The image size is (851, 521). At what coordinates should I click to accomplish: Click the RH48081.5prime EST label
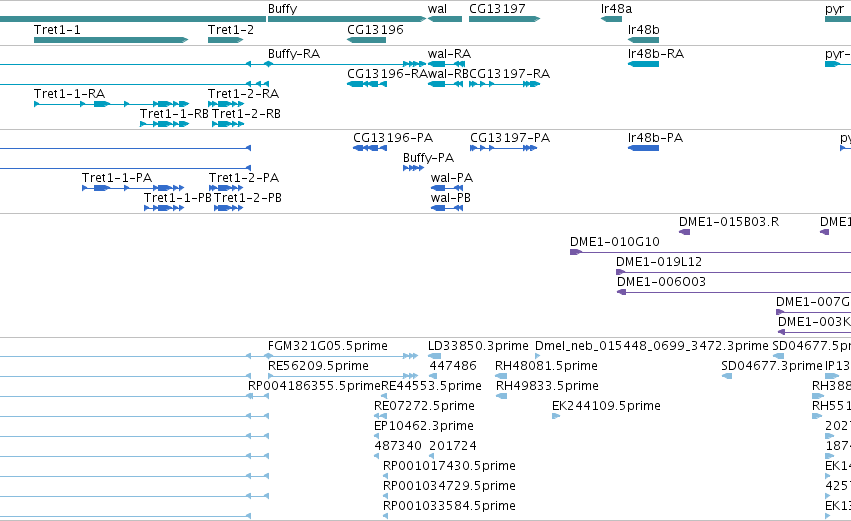pyautogui.click(x=546, y=366)
